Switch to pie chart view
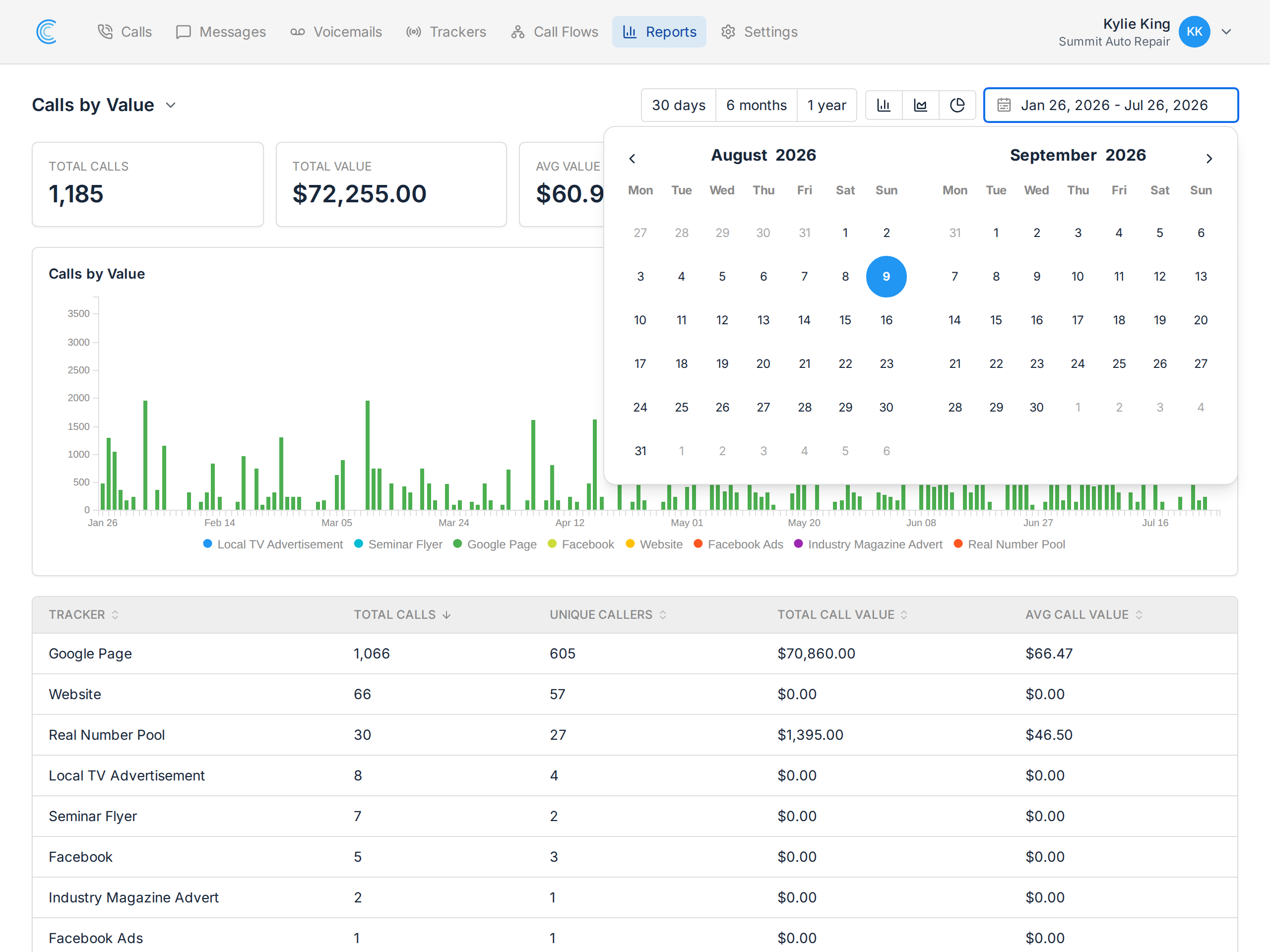 (x=957, y=105)
